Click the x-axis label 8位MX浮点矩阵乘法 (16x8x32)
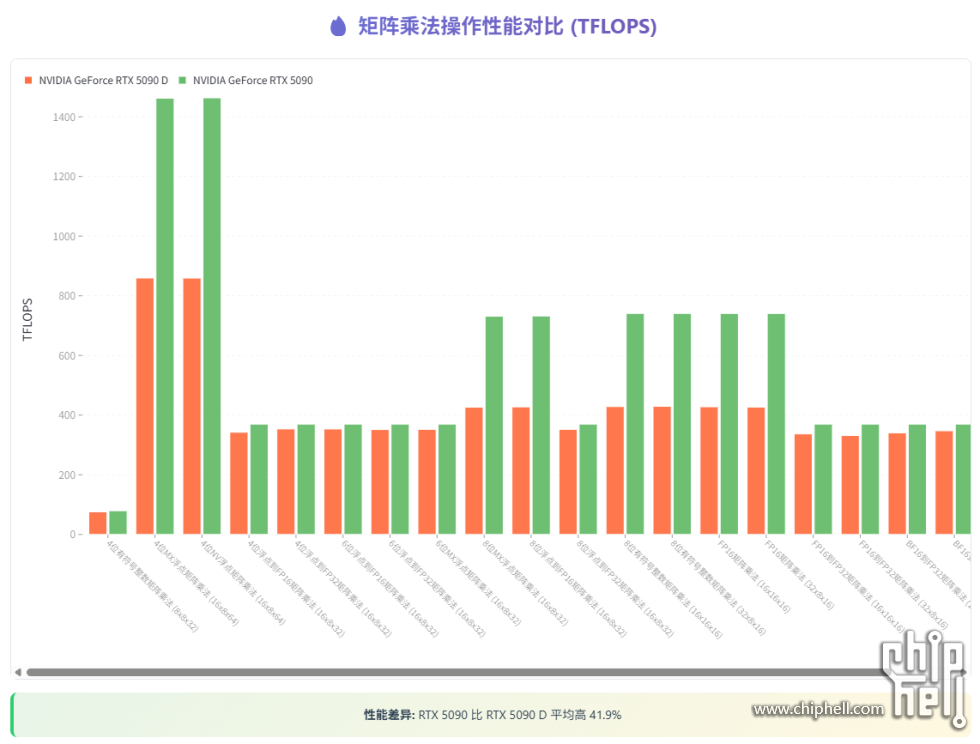 pyautogui.click(x=525, y=583)
